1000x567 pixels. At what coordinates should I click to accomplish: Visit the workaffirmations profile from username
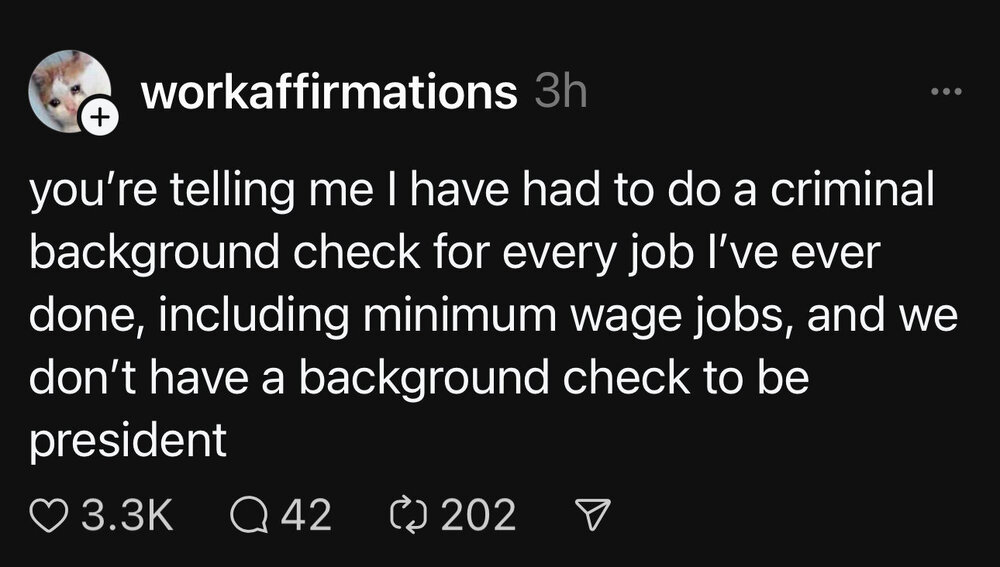pyautogui.click(x=328, y=94)
